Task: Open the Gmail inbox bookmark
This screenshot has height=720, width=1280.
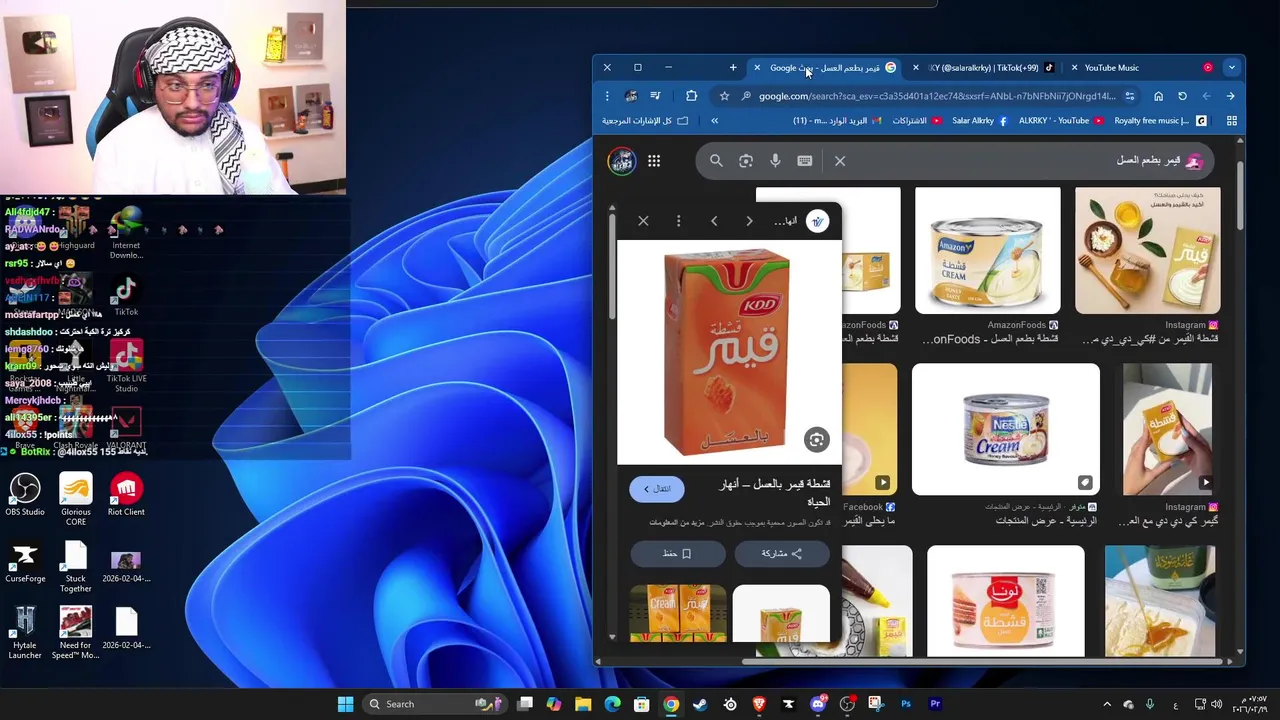Action: pyautogui.click(x=837, y=121)
